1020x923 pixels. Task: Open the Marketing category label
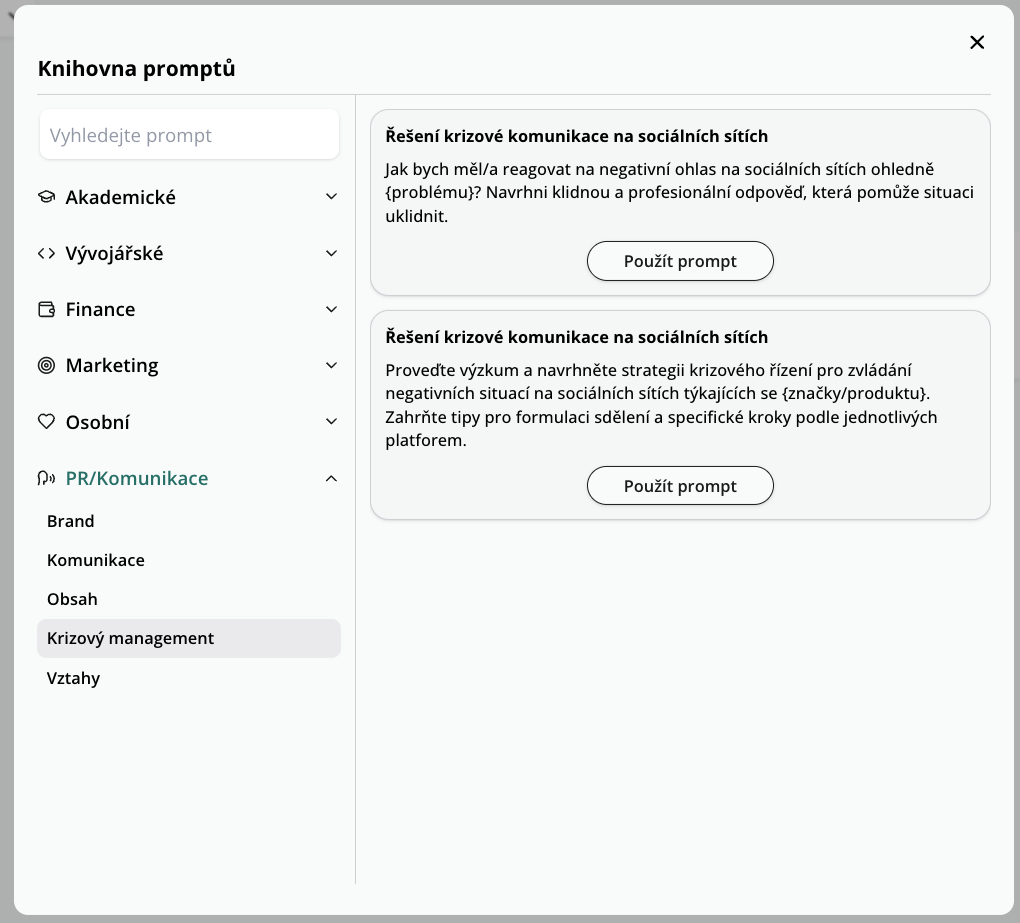(x=112, y=366)
